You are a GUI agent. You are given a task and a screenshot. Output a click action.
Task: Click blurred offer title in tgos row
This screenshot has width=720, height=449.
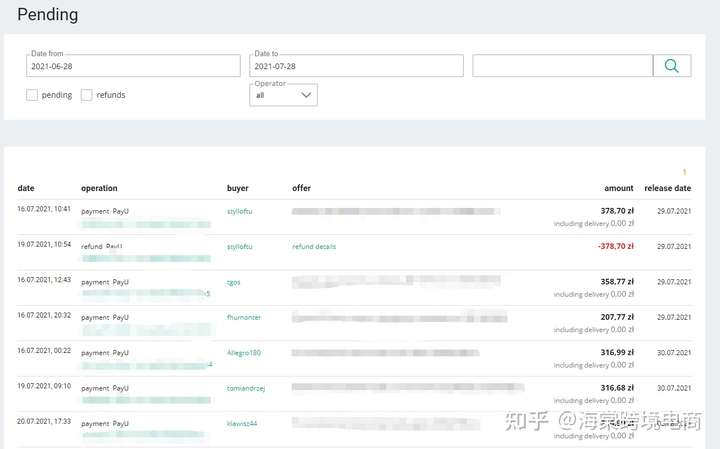click(x=396, y=281)
